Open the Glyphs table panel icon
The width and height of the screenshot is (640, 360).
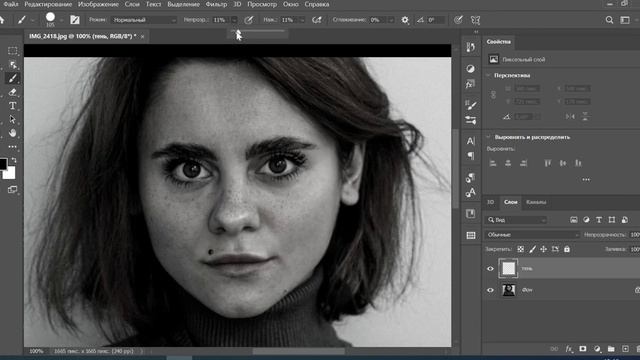point(471,235)
